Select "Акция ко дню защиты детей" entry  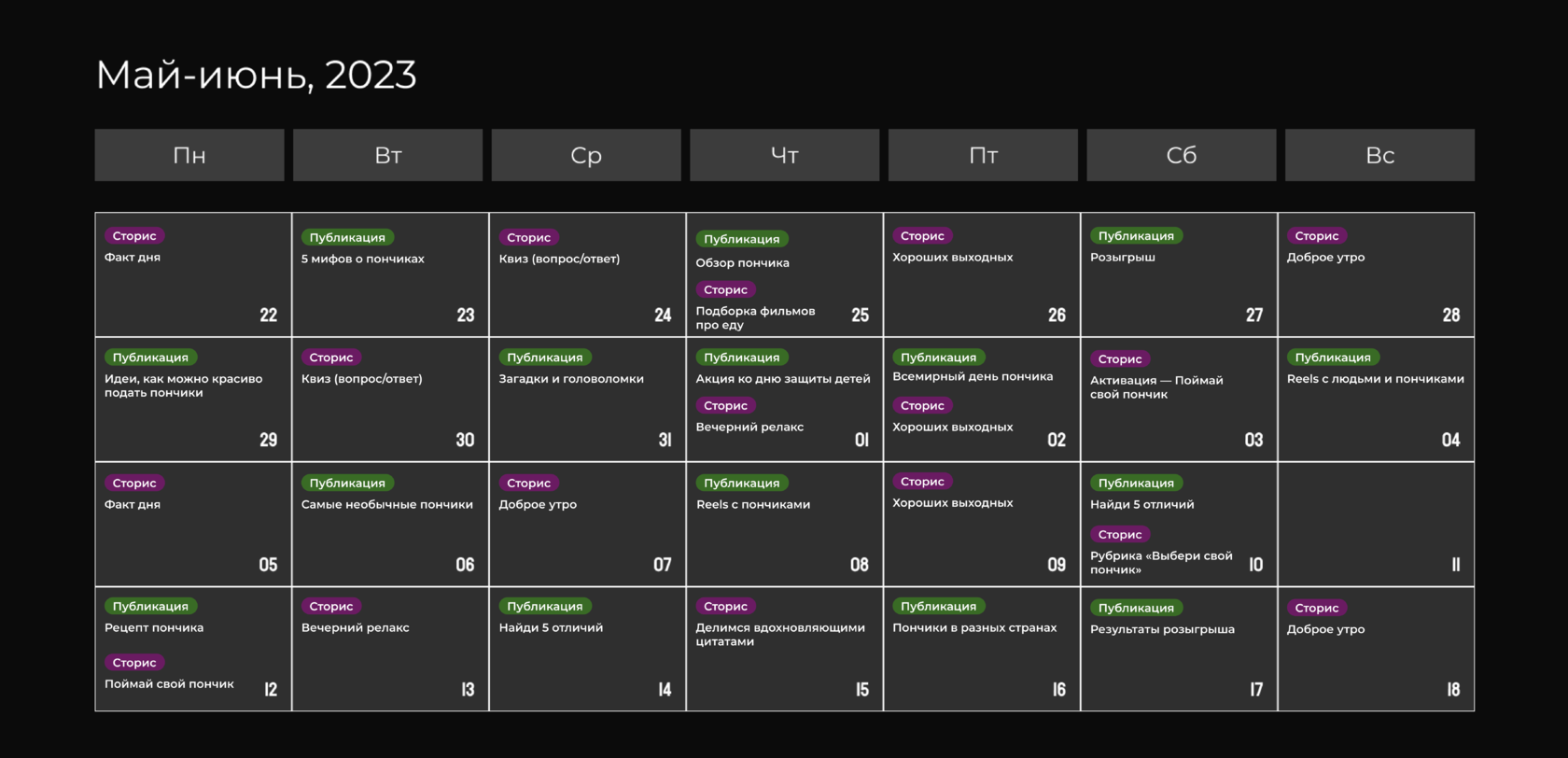pos(782,379)
